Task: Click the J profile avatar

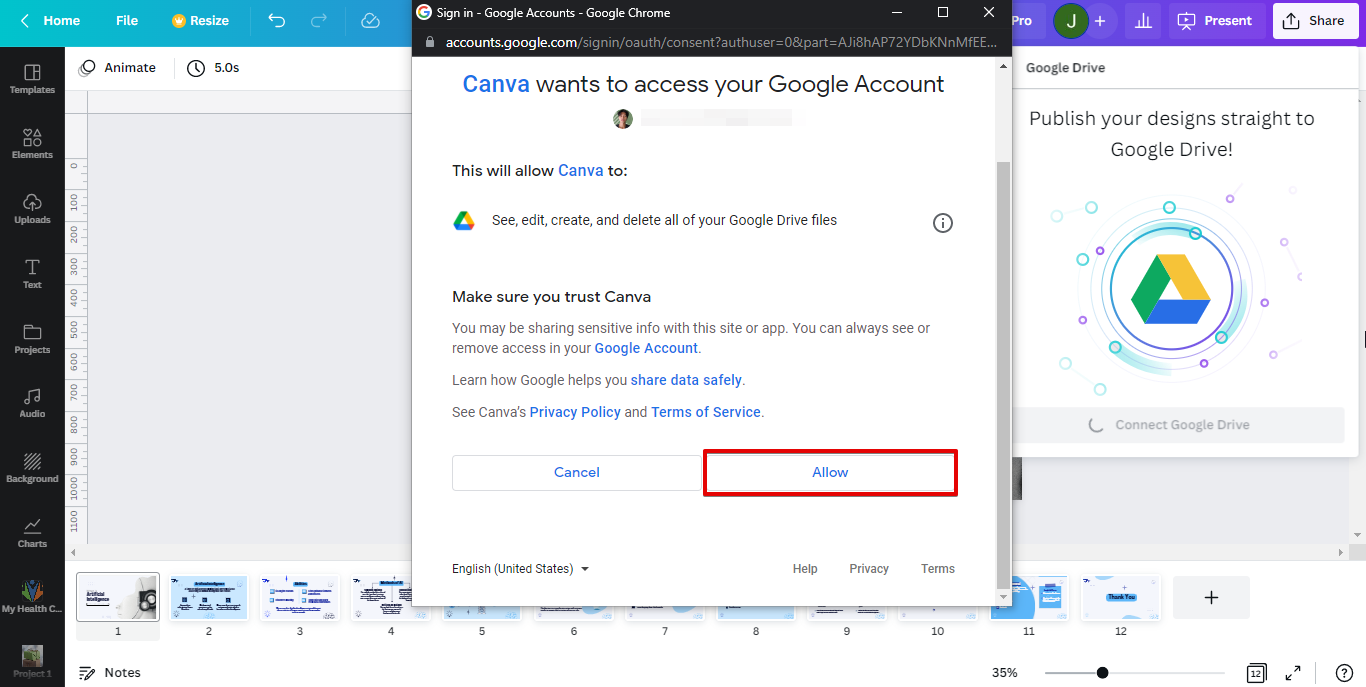Action: [x=1071, y=21]
